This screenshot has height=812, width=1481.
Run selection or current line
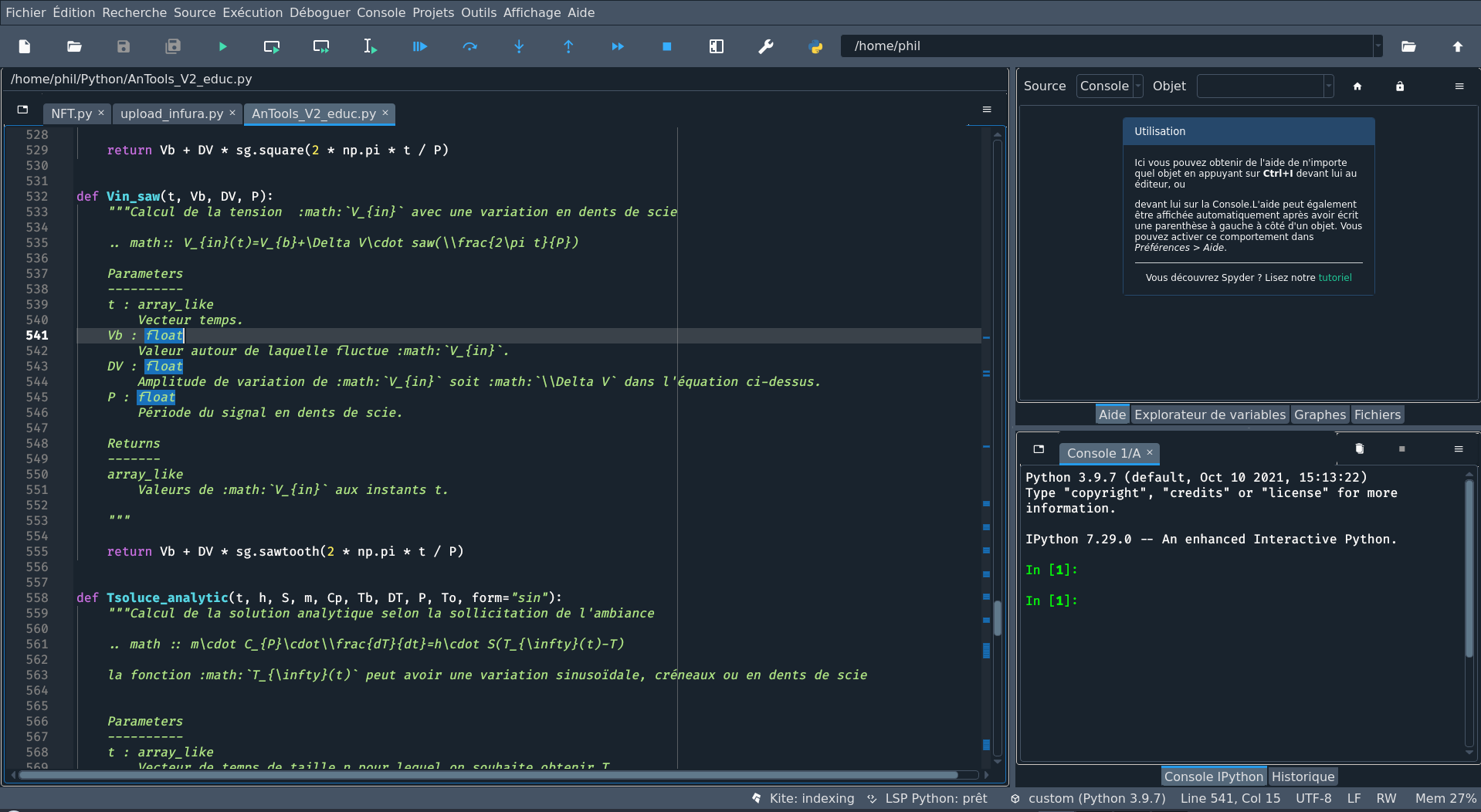(371, 46)
